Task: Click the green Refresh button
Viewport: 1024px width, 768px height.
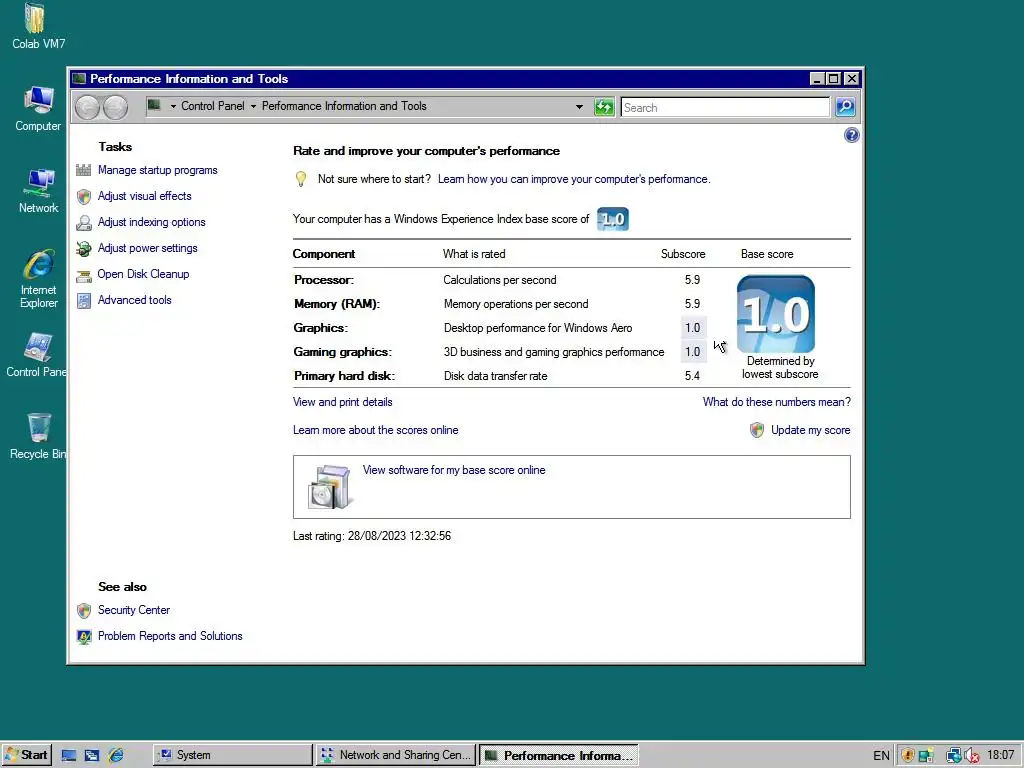Action: pyautogui.click(x=604, y=107)
